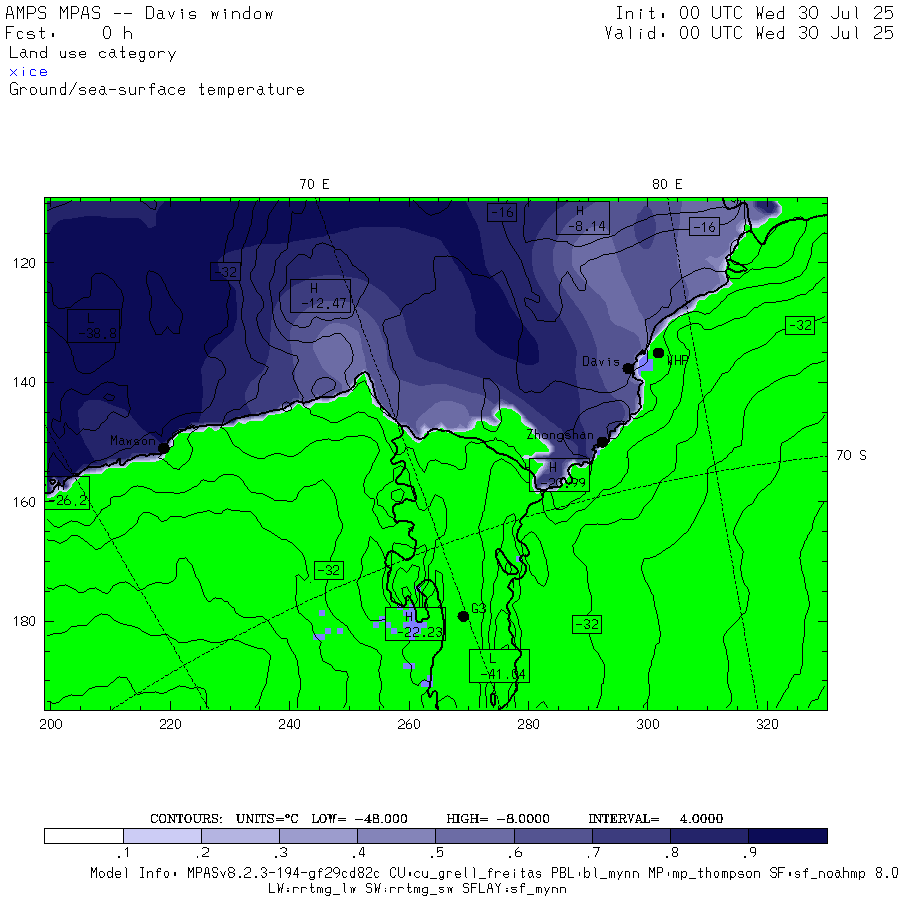Click the '80 E' longitude label

coord(667,184)
